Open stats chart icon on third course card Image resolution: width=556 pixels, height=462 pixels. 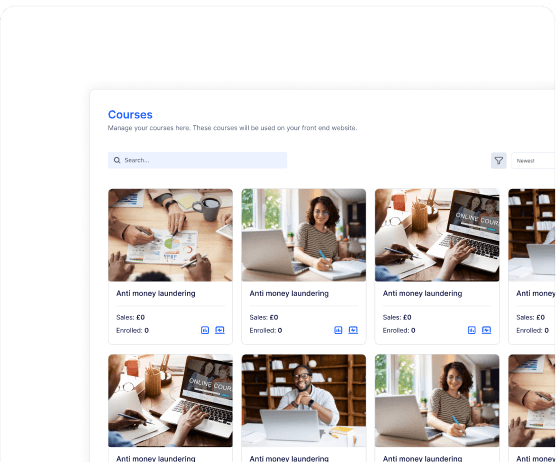pyautogui.click(x=472, y=330)
